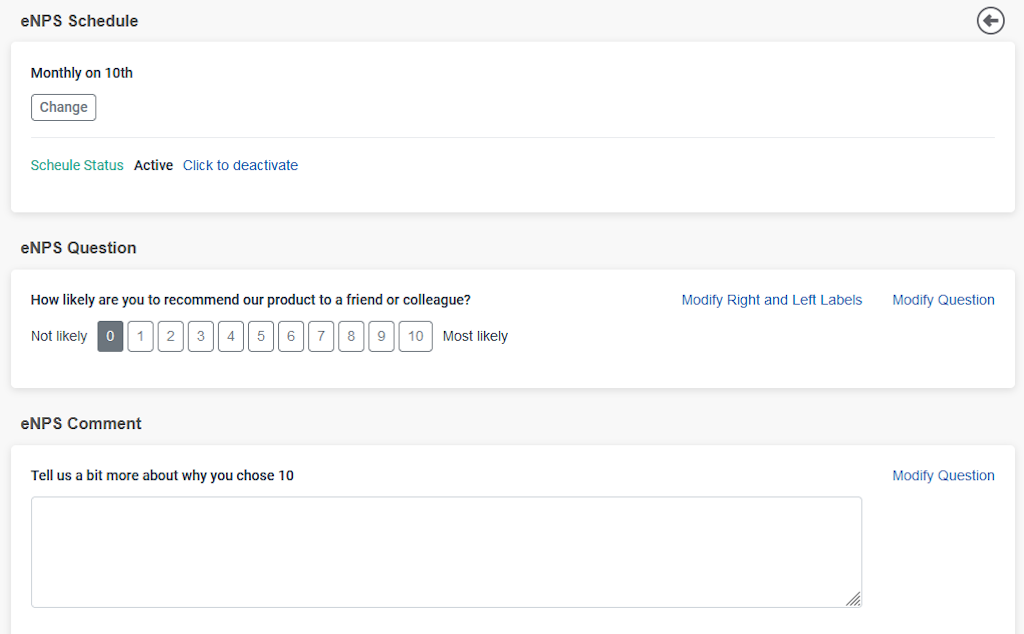Pick score 9 on rating scale
Image resolution: width=1024 pixels, height=634 pixels.
380,337
